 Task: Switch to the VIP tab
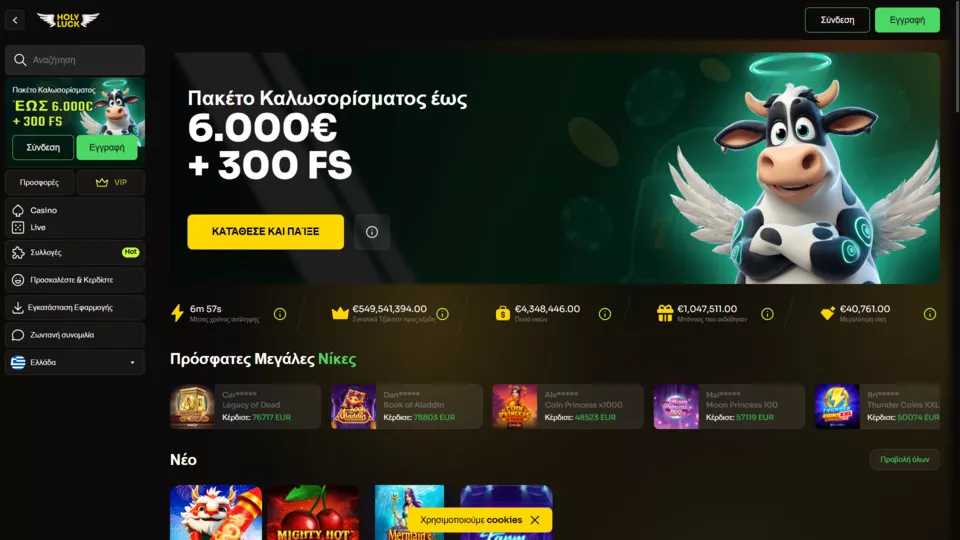[111, 182]
